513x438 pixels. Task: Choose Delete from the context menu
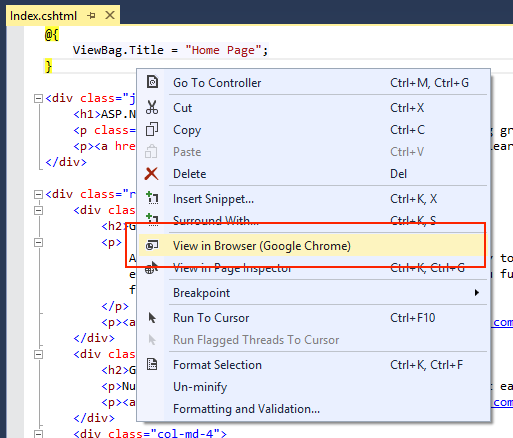(313, 174)
